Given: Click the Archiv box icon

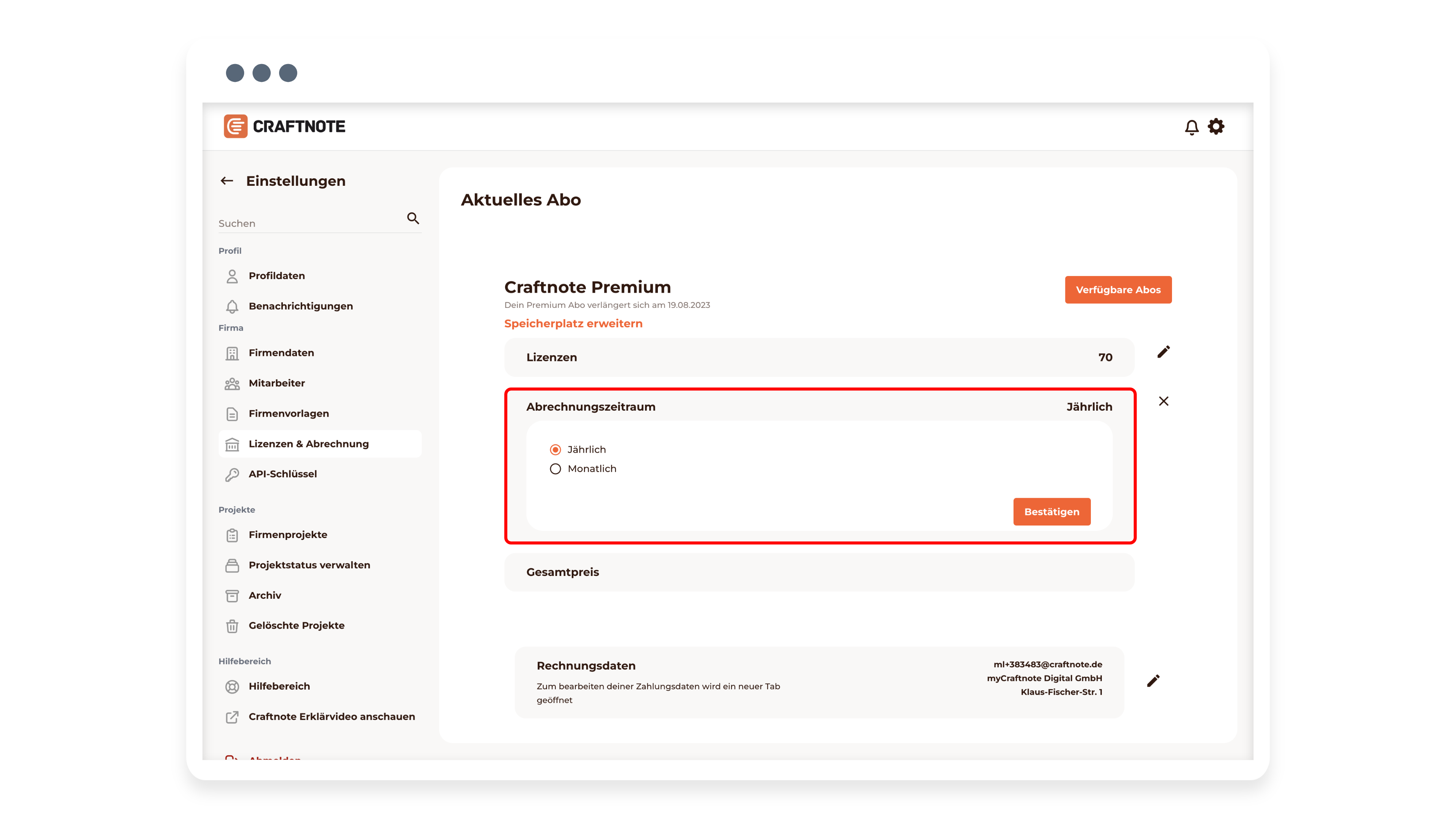Looking at the screenshot, I should point(232,596).
